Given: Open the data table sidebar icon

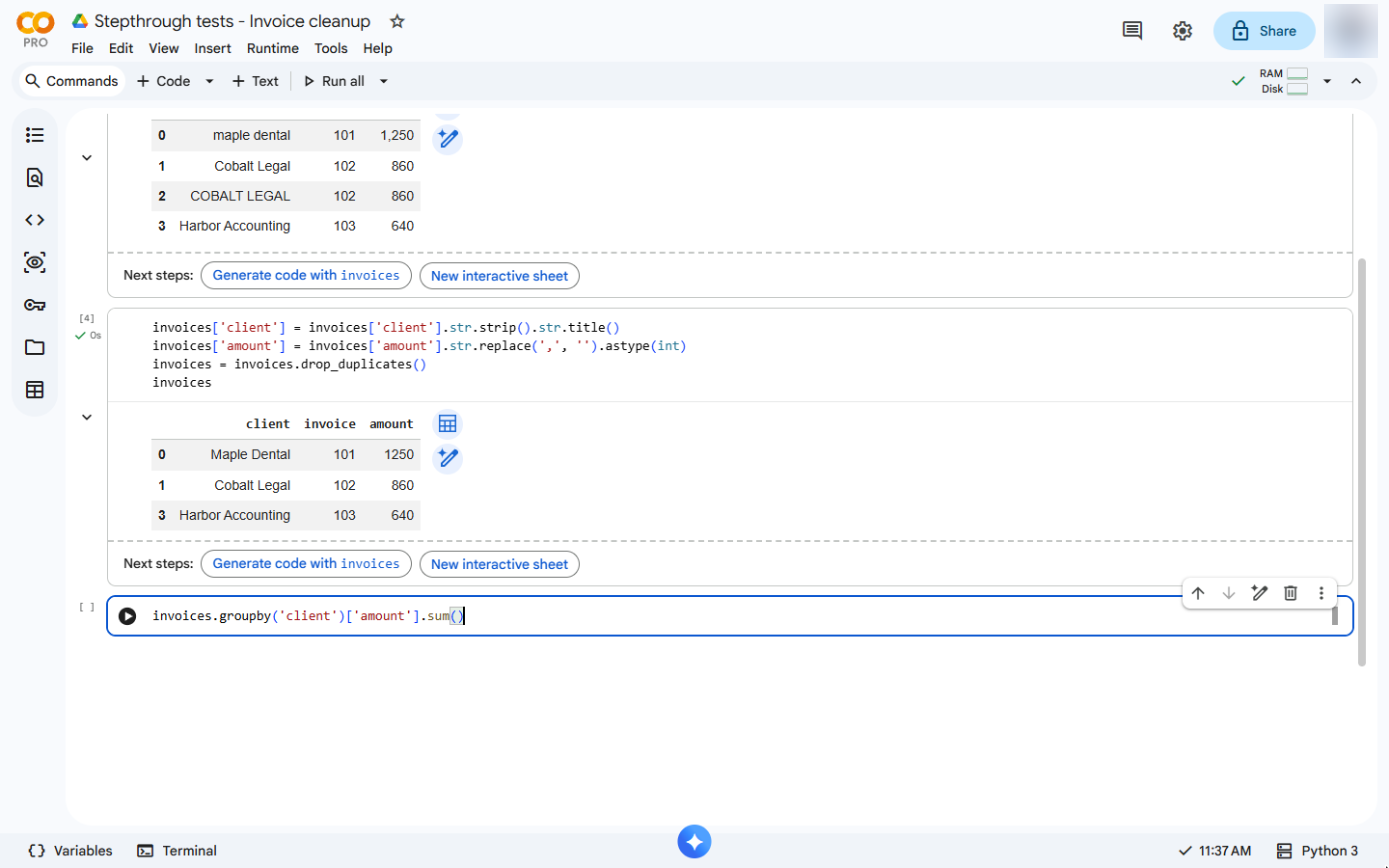Looking at the screenshot, I should tap(35, 390).
